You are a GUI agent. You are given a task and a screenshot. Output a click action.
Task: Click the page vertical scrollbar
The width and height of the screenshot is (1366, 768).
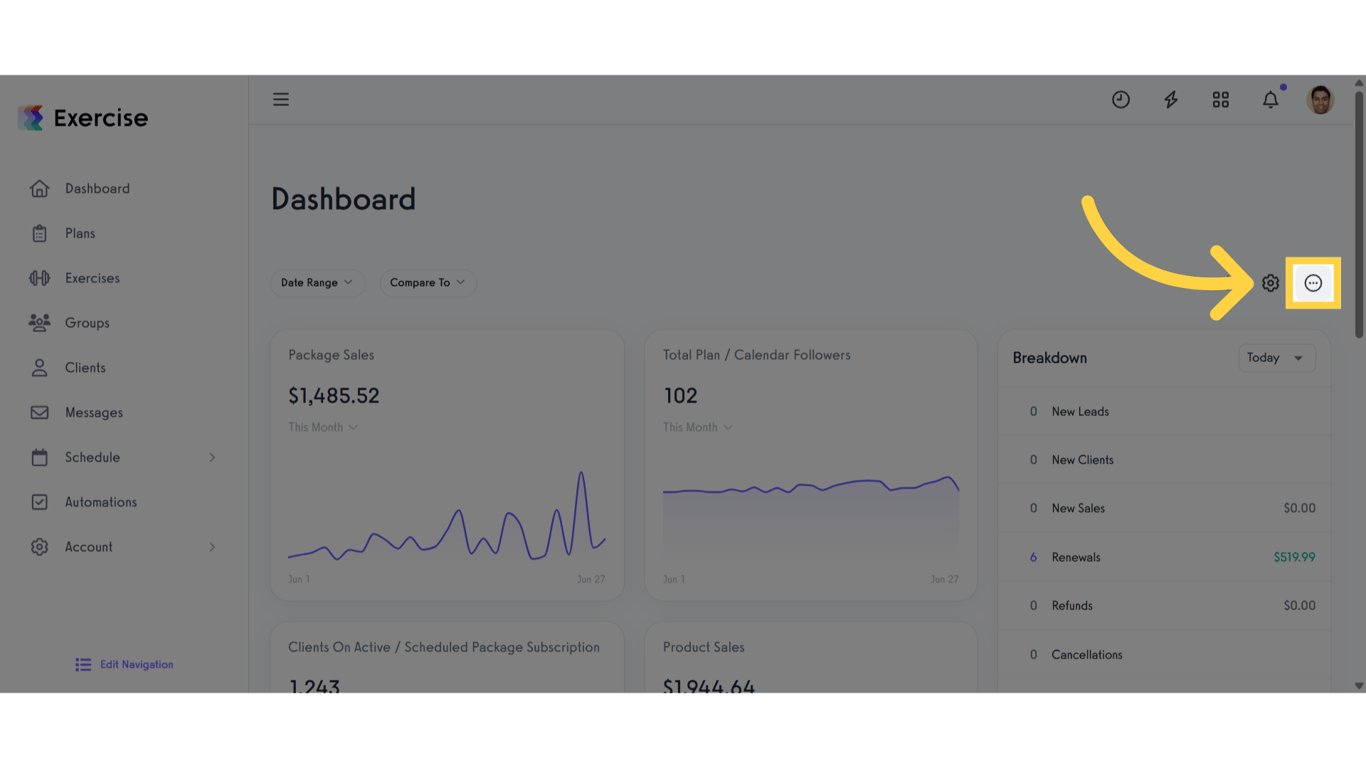click(1359, 215)
